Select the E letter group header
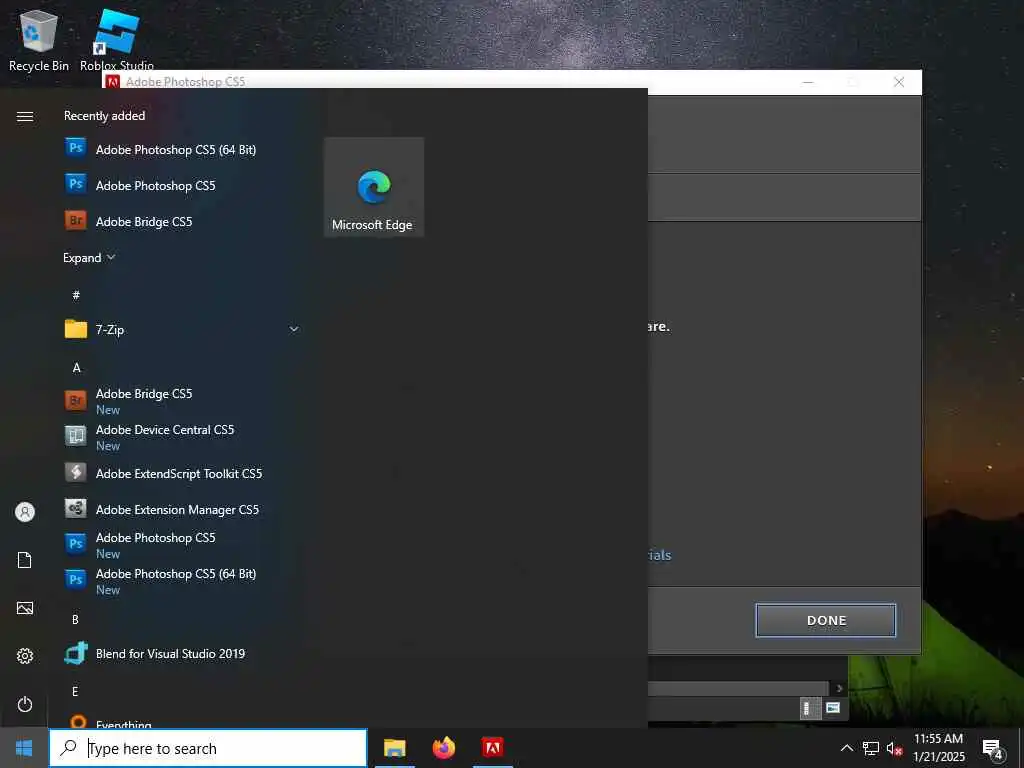The height and width of the screenshot is (768, 1024). coord(75,691)
